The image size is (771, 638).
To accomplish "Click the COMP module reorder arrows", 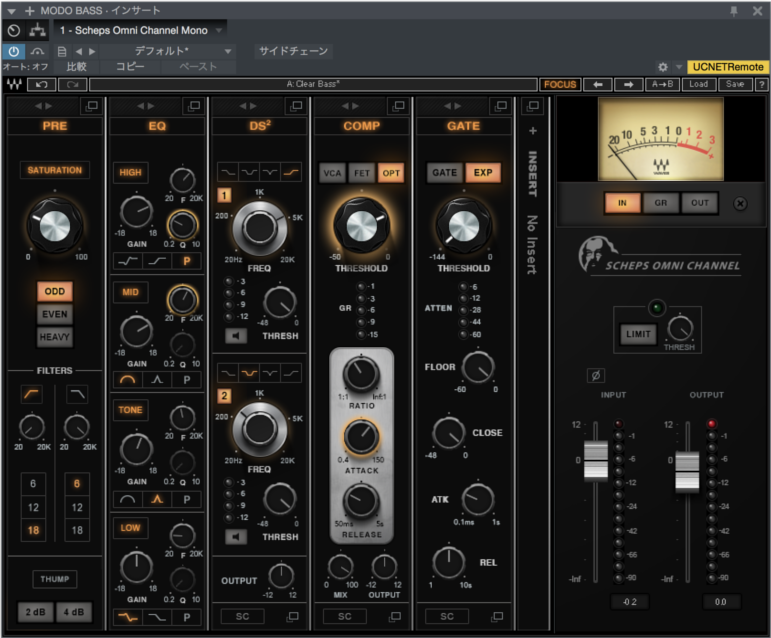I will coord(350,106).
